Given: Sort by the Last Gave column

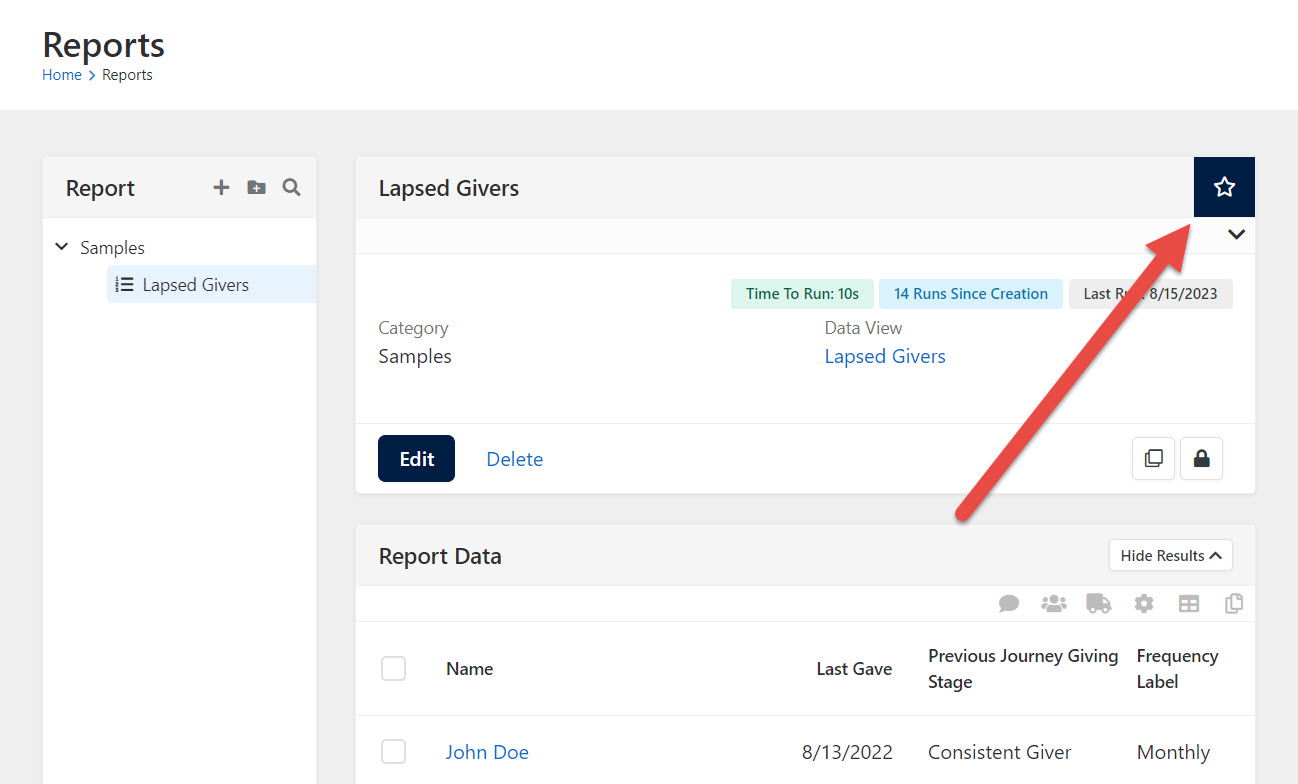Looking at the screenshot, I should [854, 669].
